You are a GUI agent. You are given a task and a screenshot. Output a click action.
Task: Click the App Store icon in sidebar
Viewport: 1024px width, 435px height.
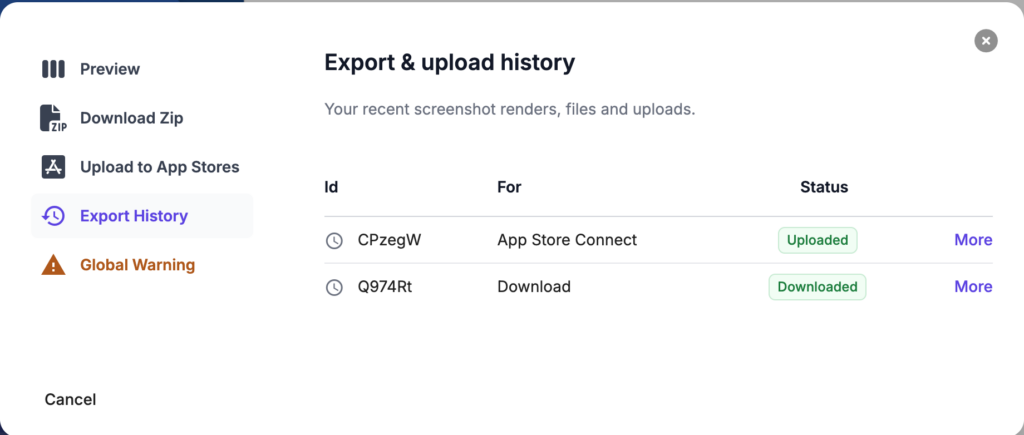53,167
